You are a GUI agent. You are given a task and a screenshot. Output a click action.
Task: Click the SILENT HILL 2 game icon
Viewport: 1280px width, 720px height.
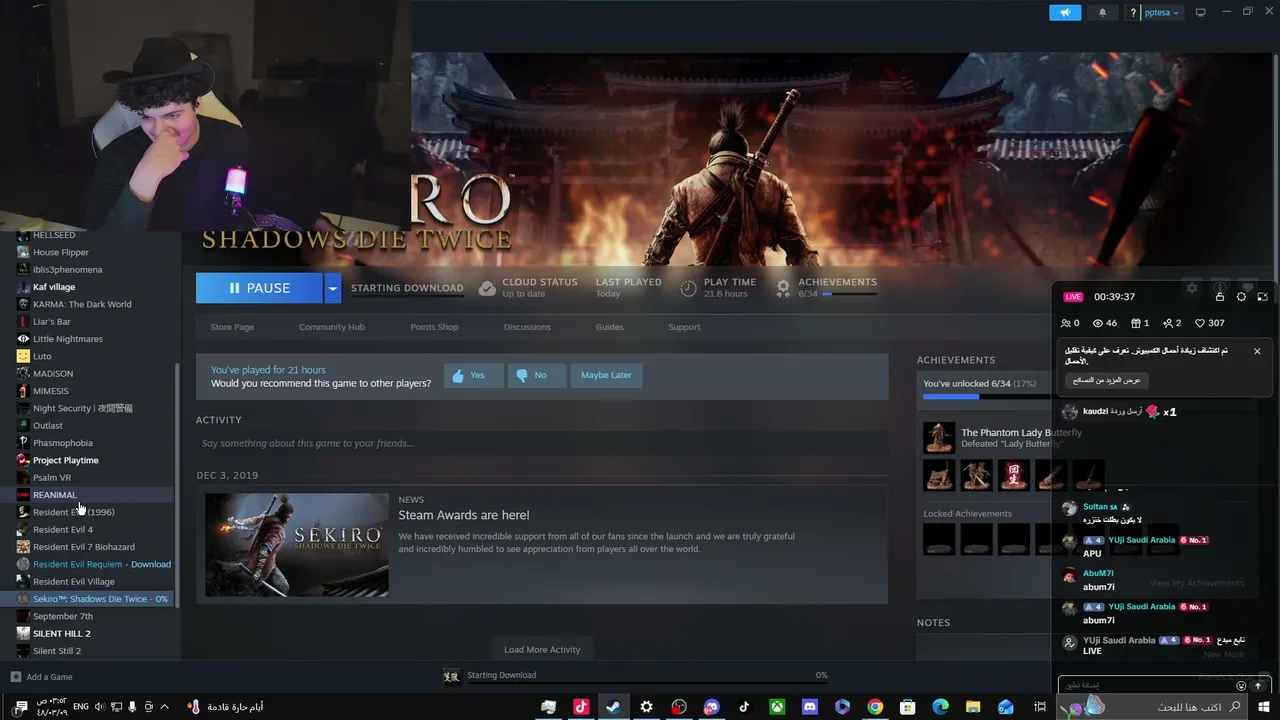tap(23, 634)
